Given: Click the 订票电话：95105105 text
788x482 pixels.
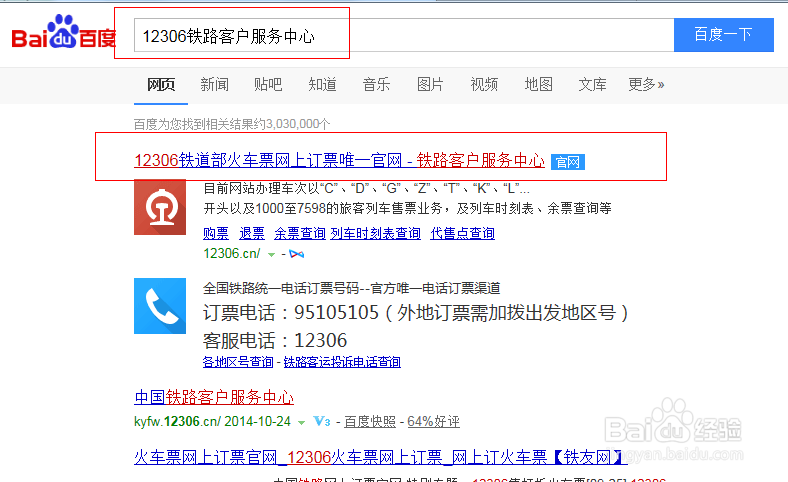Looking at the screenshot, I should [x=290, y=313].
